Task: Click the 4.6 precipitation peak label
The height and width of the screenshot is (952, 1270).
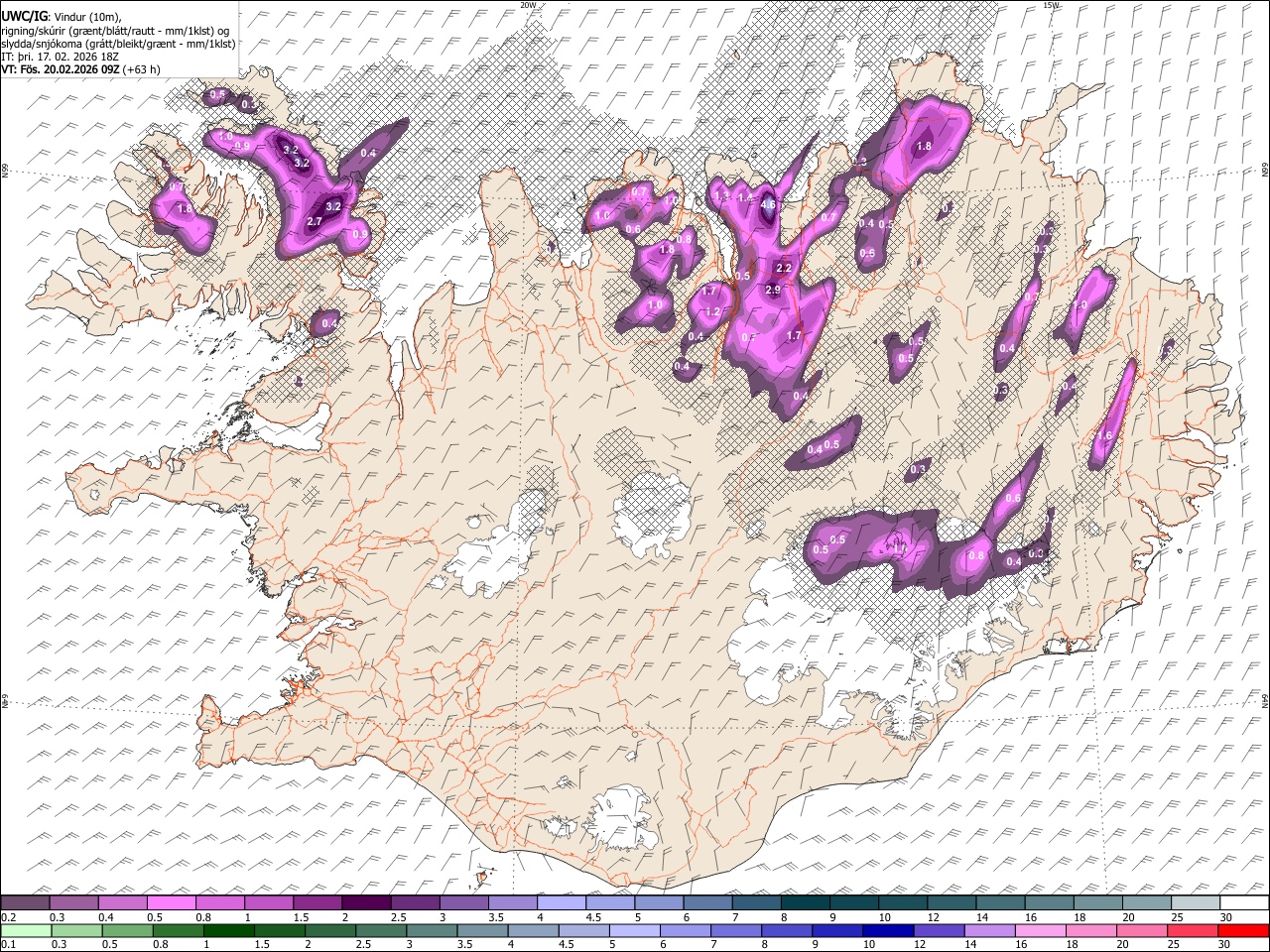Action: click(768, 205)
